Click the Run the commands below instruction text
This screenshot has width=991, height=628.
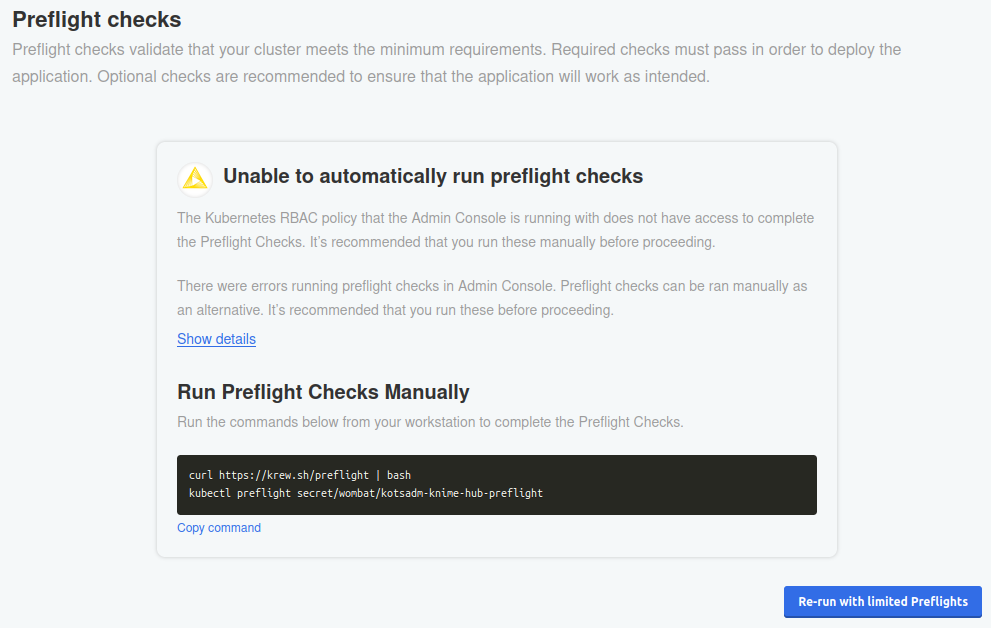click(x=430, y=422)
